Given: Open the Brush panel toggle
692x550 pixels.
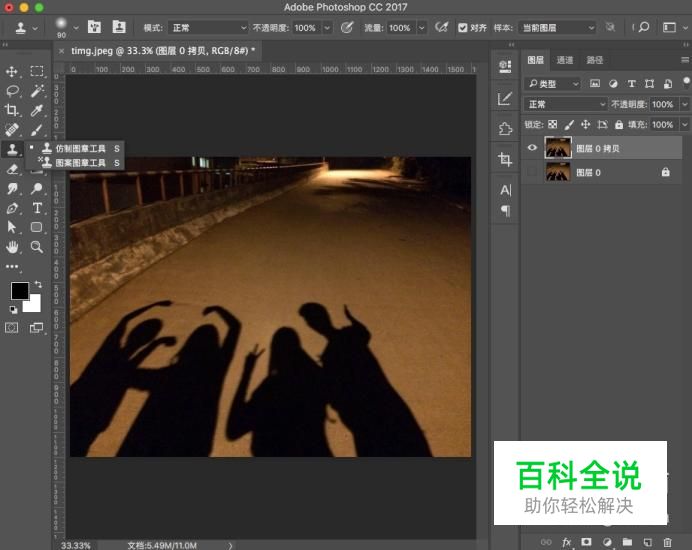Looking at the screenshot, I should 94,27.
